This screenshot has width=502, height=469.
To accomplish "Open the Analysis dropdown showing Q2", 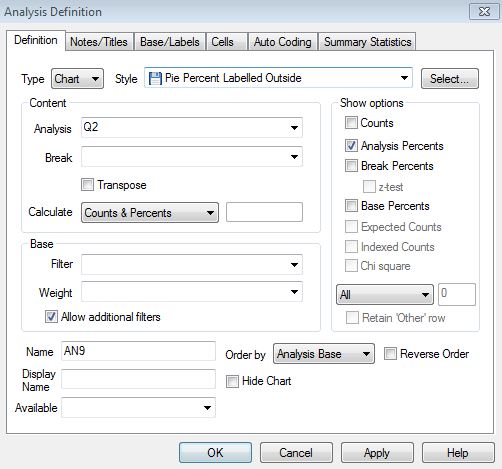I will coord(192,127).
